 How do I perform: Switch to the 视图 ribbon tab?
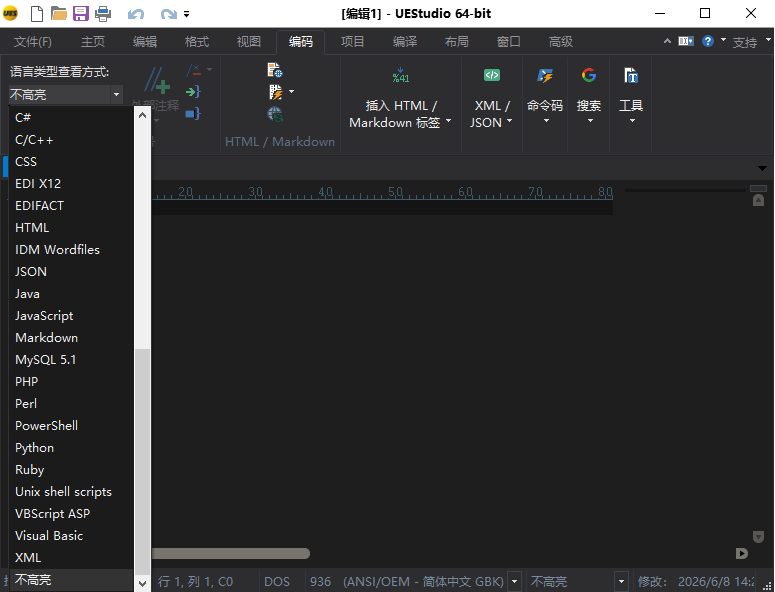click(x=249, y=42)
